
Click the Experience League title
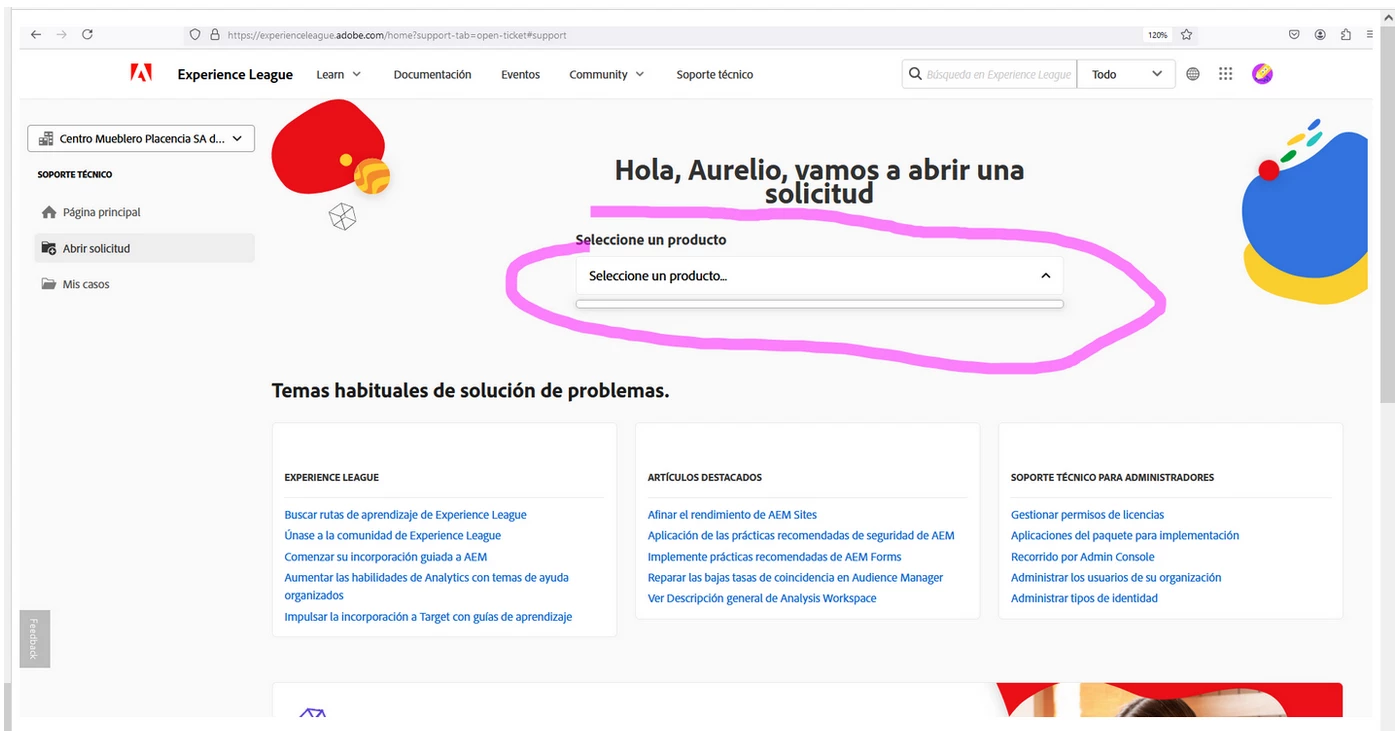tap(235, 74)
